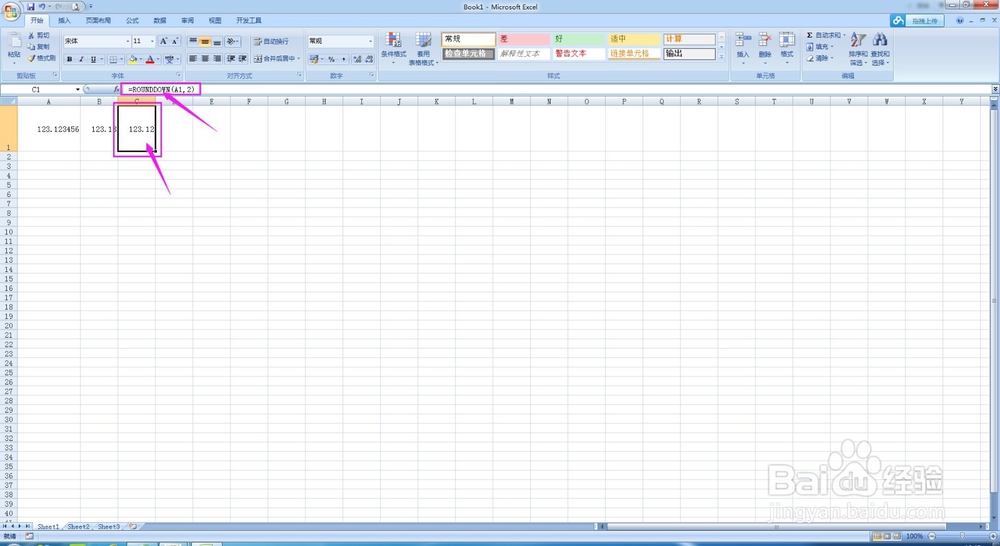Align text right
1000x546 pixels.
pyautogui.click(x=217, y=59)
